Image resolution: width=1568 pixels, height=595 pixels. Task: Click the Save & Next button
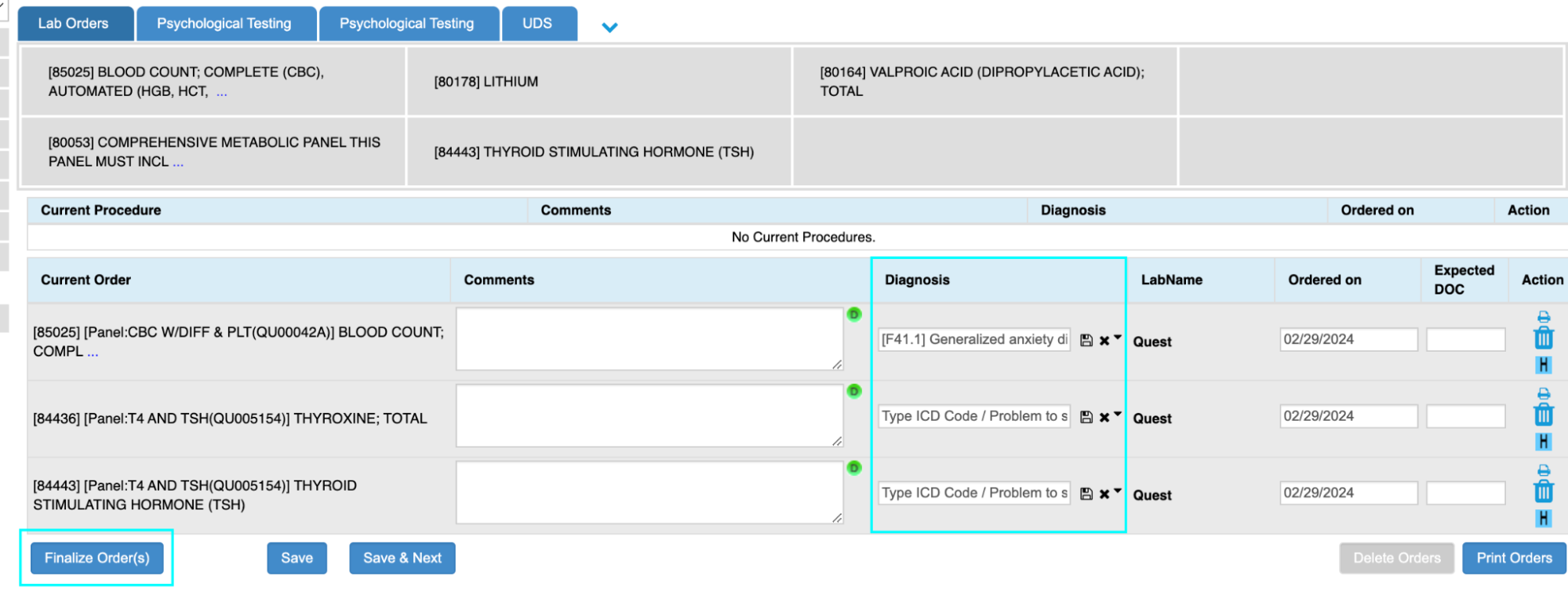[402, 558]
